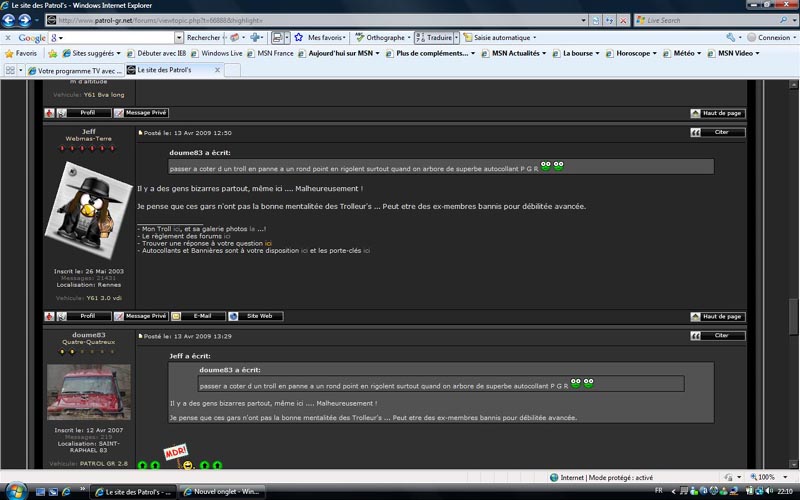Viewport: 800px width, 500px height.
Task: Click the volume speaker tray icon
Action: (x=770, y=491)
